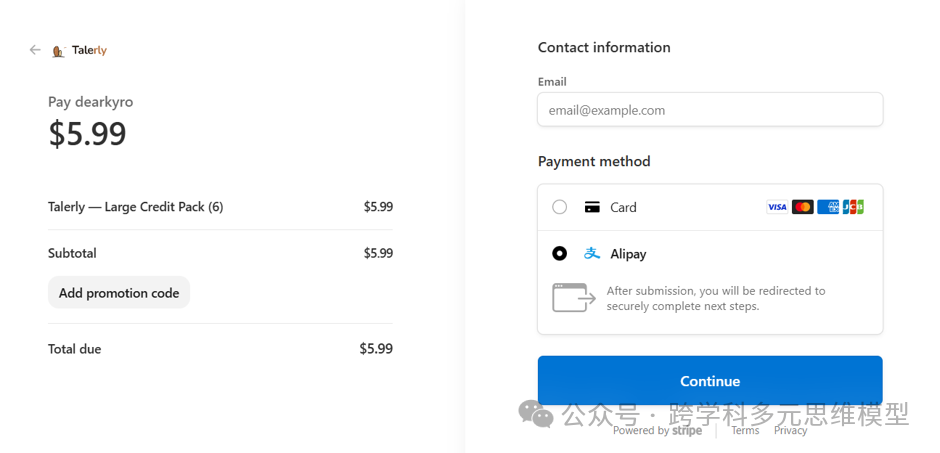The height and width of the screenshot is (453, 940).
Task: Click the blue Alipay logo icon
Action: tap(592, 253)
